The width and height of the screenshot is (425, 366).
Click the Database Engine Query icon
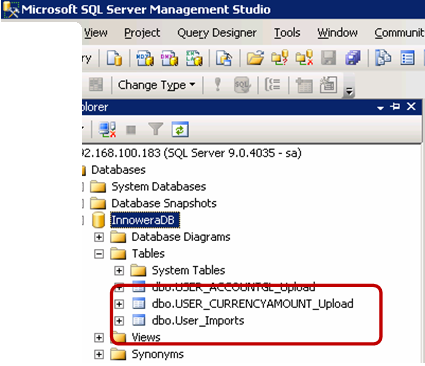pyautogui.click(x=114, y=58)
